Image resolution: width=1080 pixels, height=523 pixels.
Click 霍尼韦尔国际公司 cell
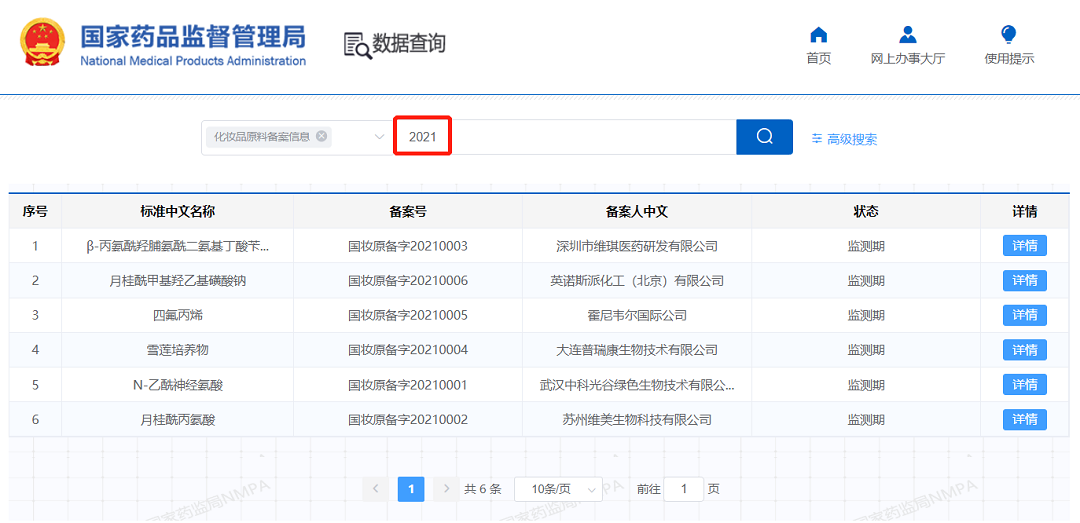pyautogui.click(x=637, y=315)
